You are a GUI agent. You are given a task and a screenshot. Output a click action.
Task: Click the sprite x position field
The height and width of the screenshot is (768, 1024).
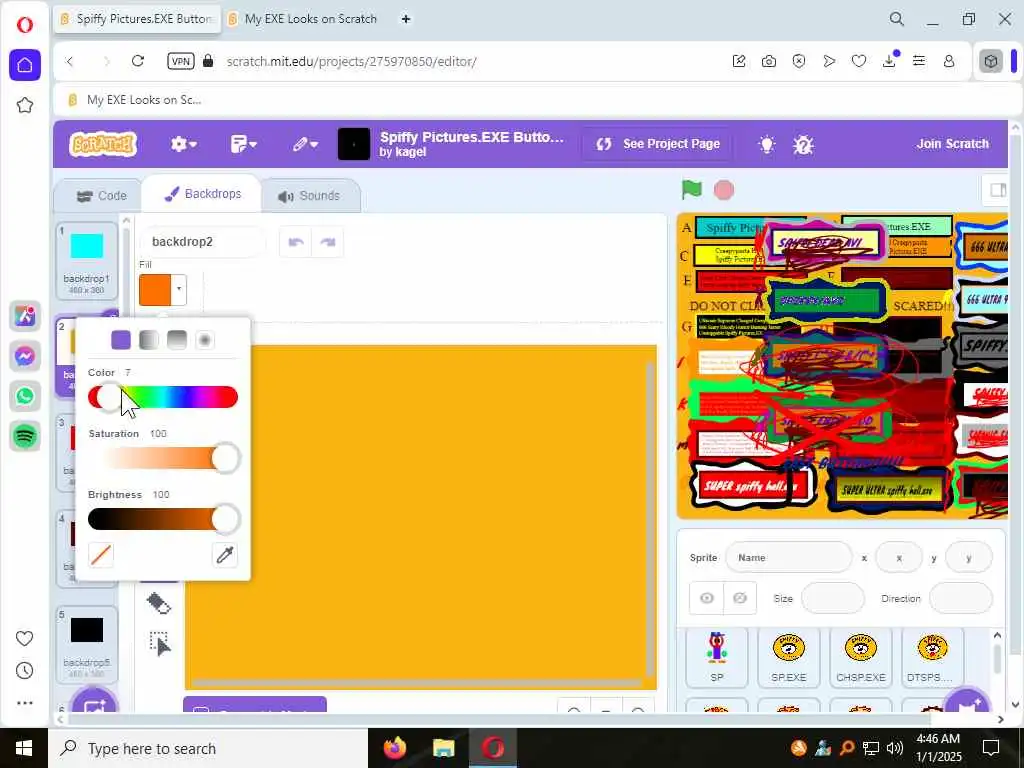click(x=899, y=558)
